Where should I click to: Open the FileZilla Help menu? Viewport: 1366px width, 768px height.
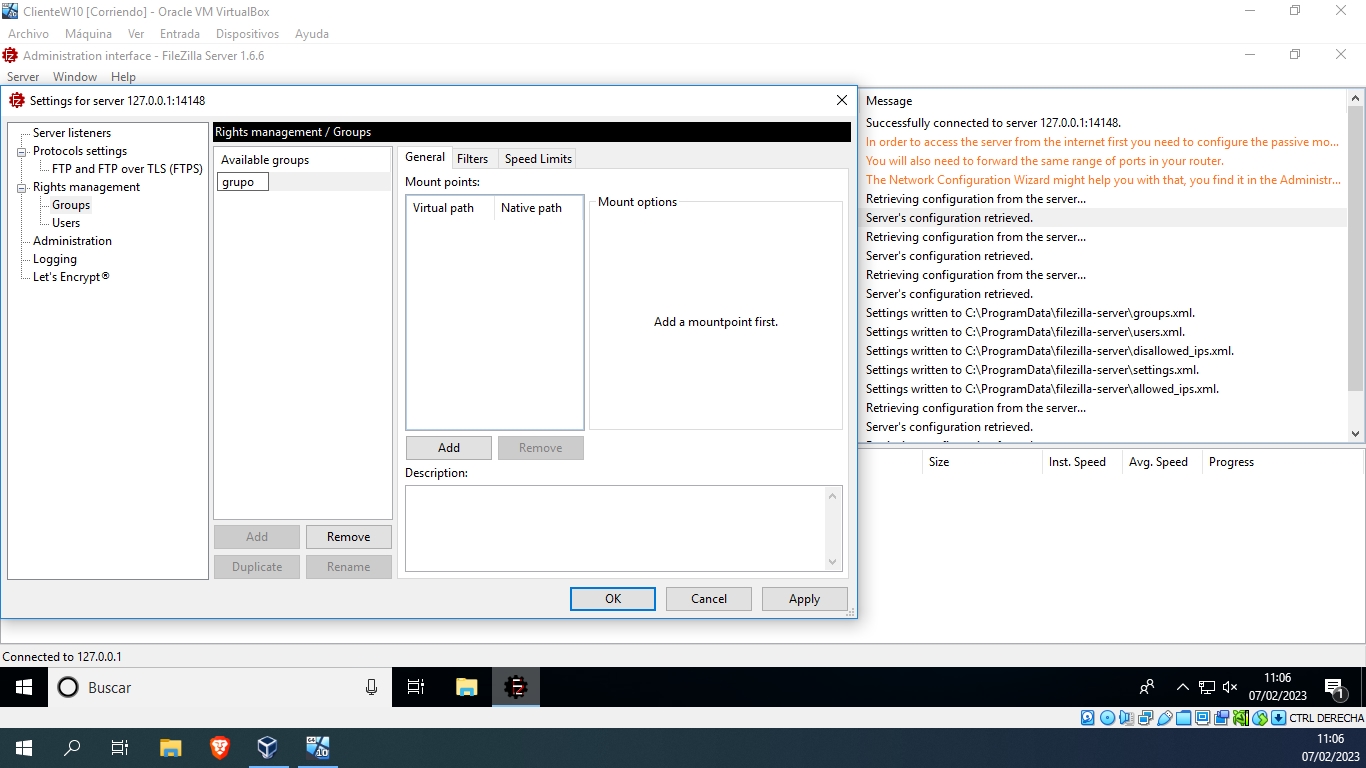[x=123, y=77]
